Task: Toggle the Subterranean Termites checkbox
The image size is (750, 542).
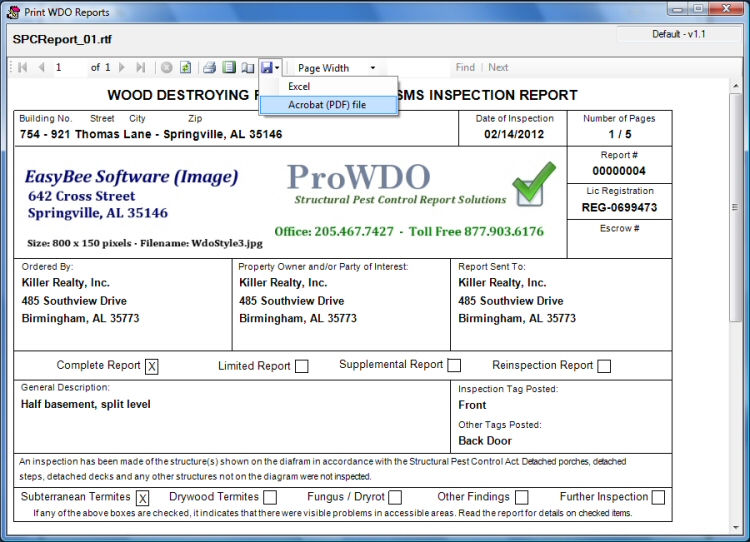Action: pyautogui.click(x=142, y=498)
